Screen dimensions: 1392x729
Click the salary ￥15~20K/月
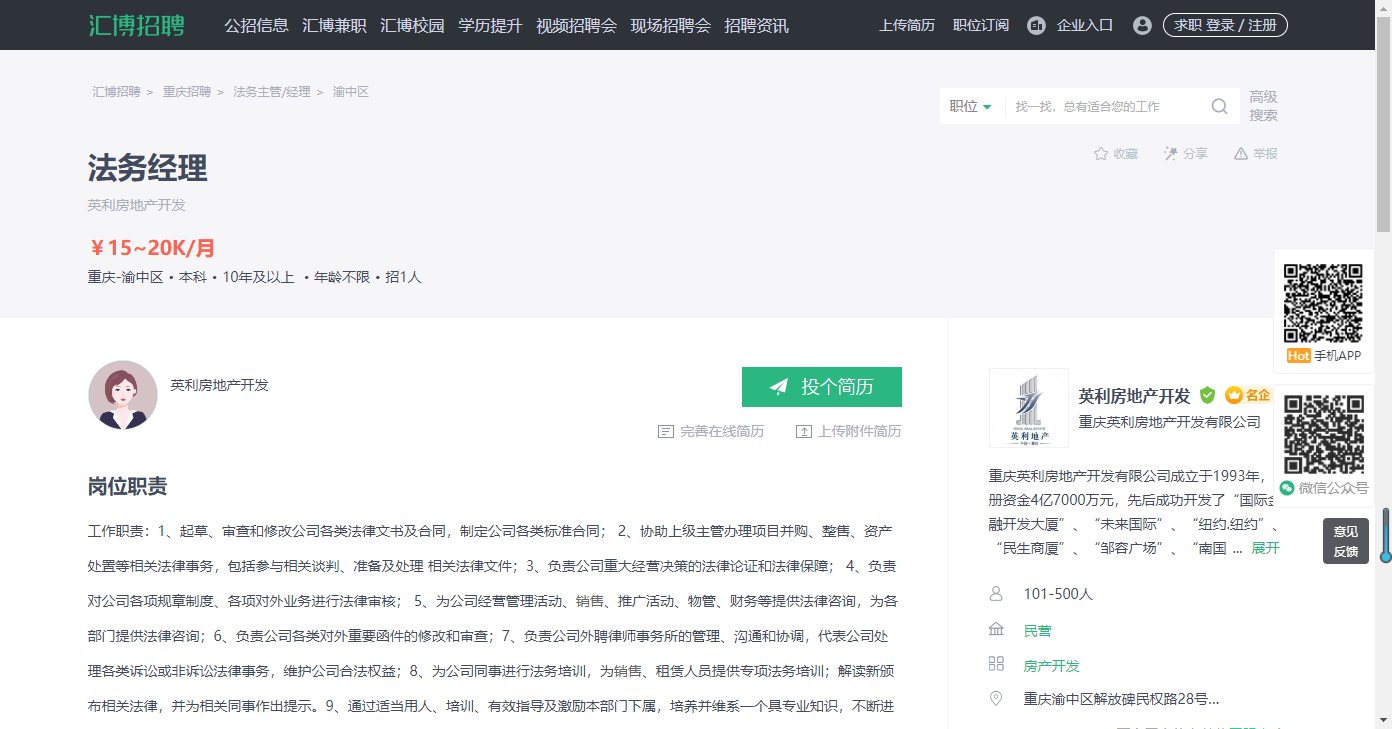tap(152, 248)
